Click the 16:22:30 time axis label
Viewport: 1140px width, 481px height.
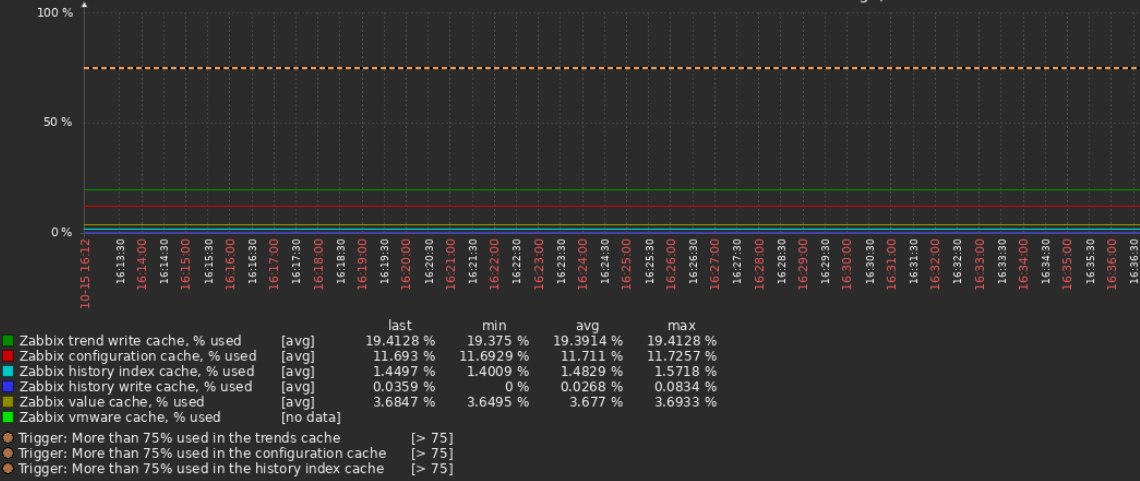click(516, 262)
